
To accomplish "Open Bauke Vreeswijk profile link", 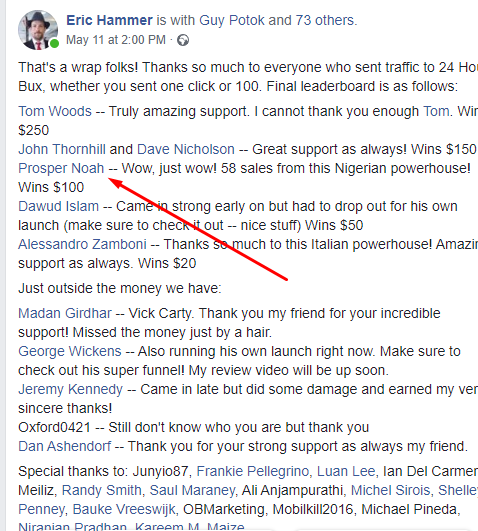I will click(x=124, y=509).
